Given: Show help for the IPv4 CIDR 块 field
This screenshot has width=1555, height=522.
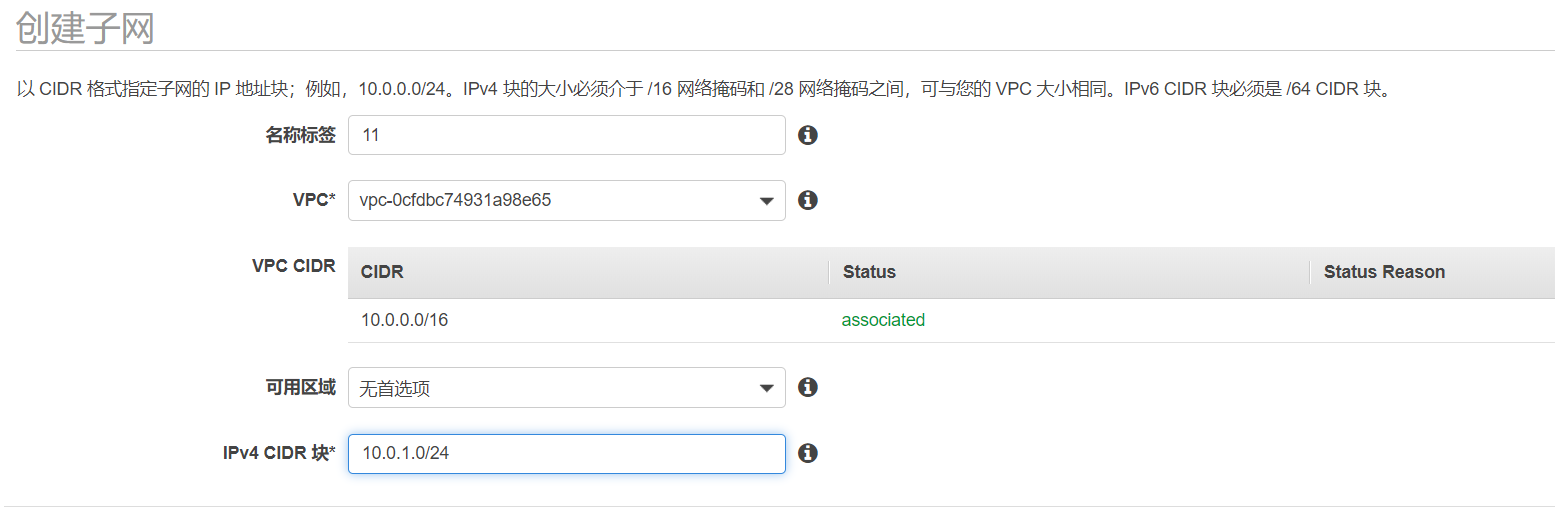Looking at the screenshot, I should point(808,453).
